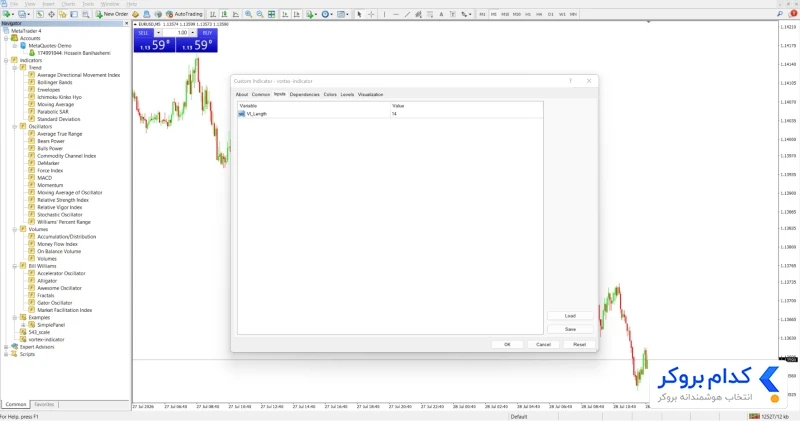800x421 pixels.
Task: Select the H4 timeframe
Action: (x=539, y=14)
